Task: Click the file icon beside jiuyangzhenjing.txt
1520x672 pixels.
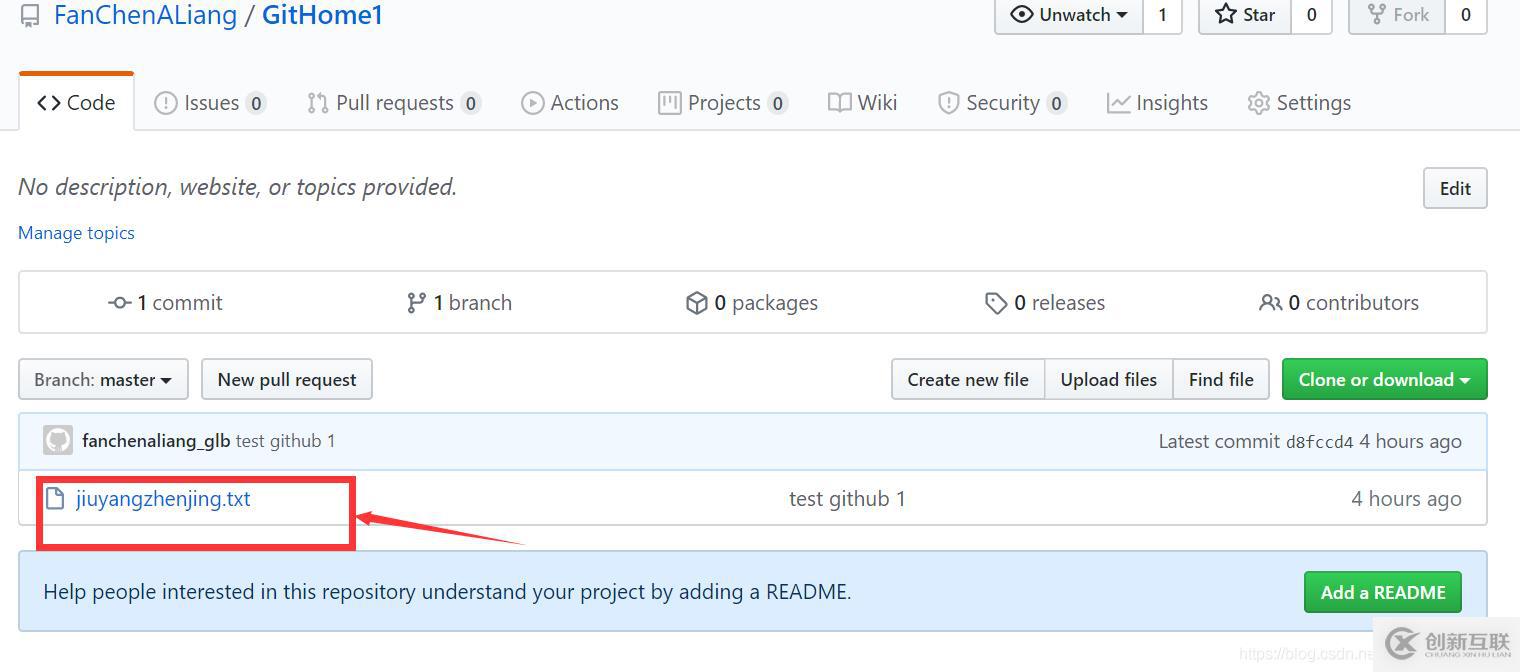Action: (x=55, y=499)
